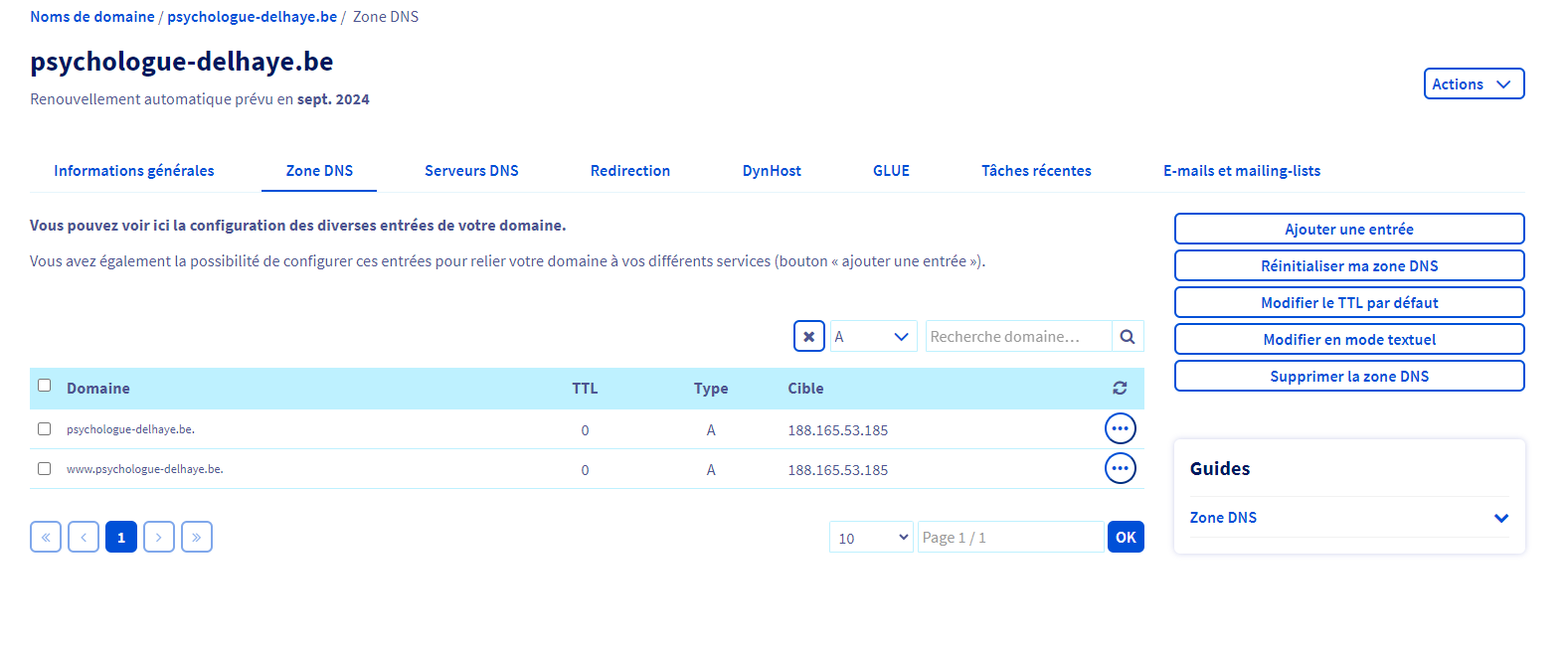The width and height of the screenshot is (1568, 649).
Task: Switch to the Serveurs DNS tab
Action: 471,171
